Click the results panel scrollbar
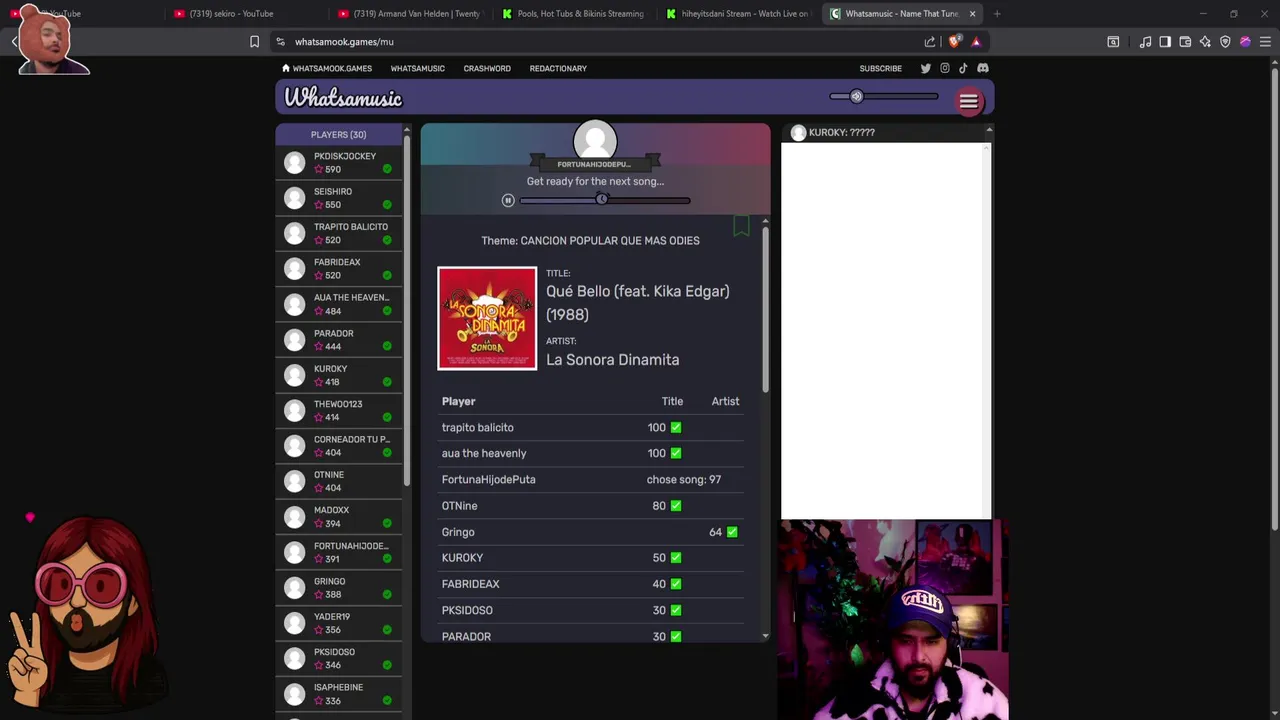This screenshot has width=1280, height=720. [765, 310]
